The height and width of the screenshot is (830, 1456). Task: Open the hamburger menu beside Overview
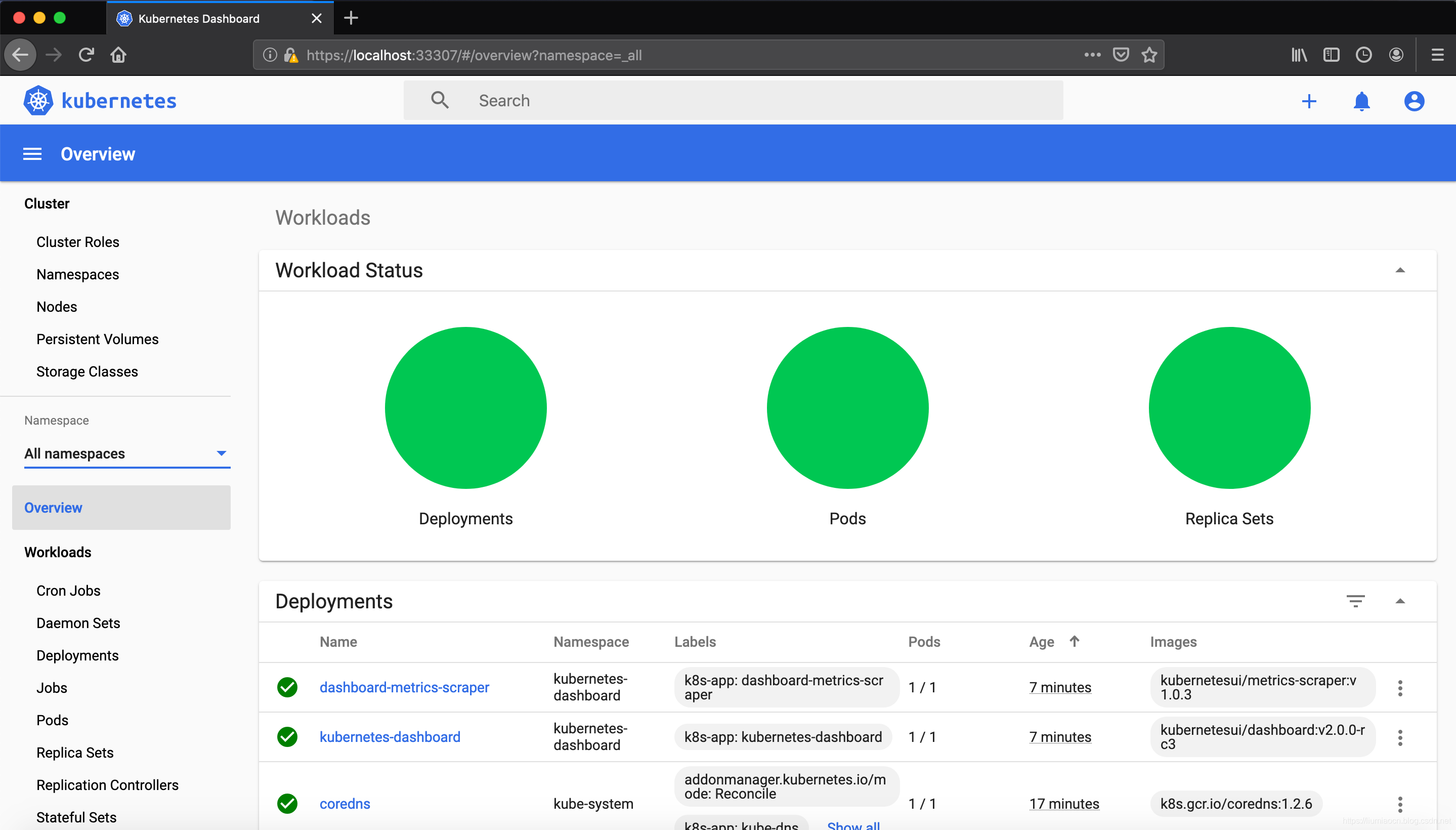click(32, 154)
